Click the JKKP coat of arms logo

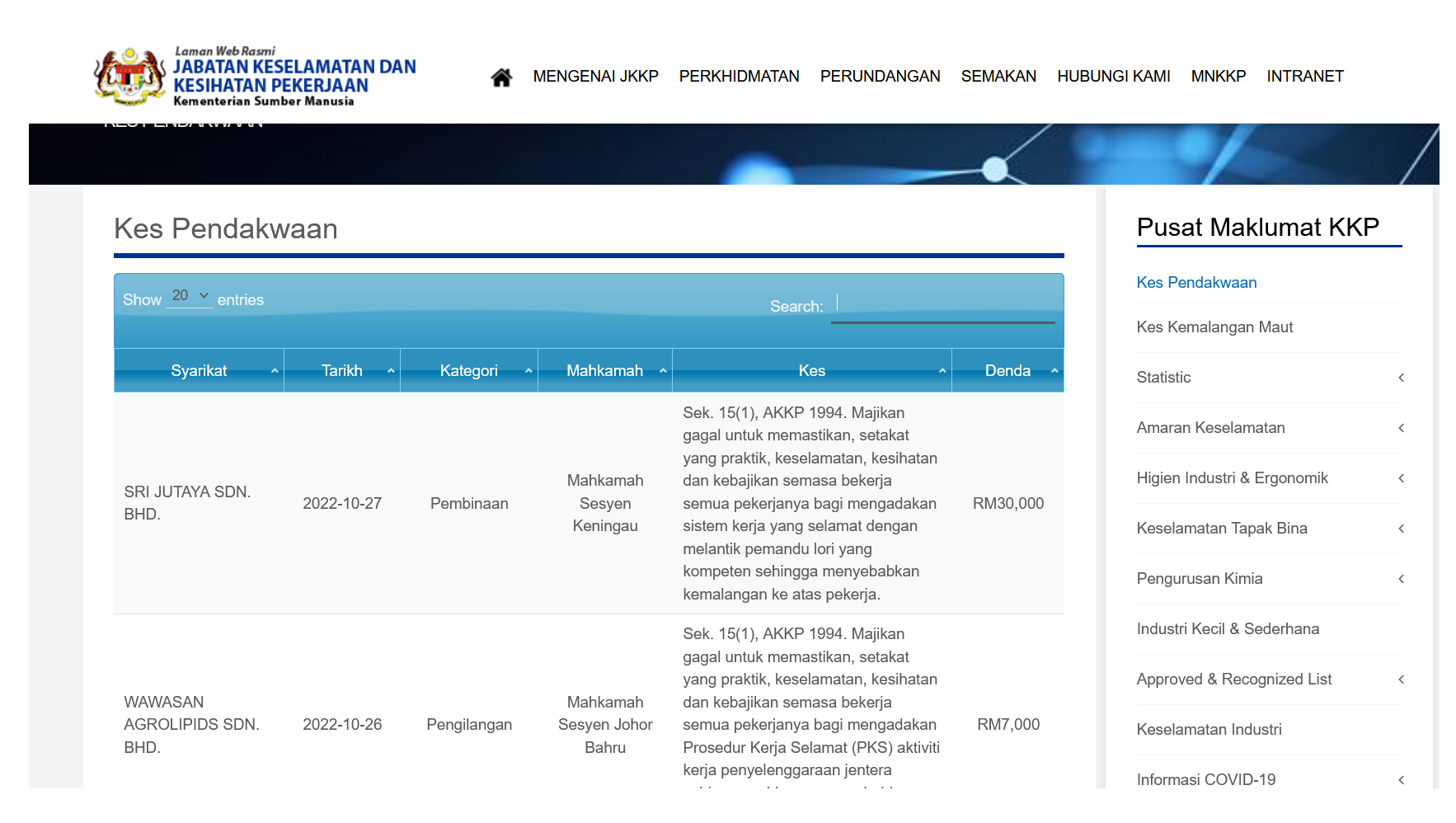coord(129,77)
